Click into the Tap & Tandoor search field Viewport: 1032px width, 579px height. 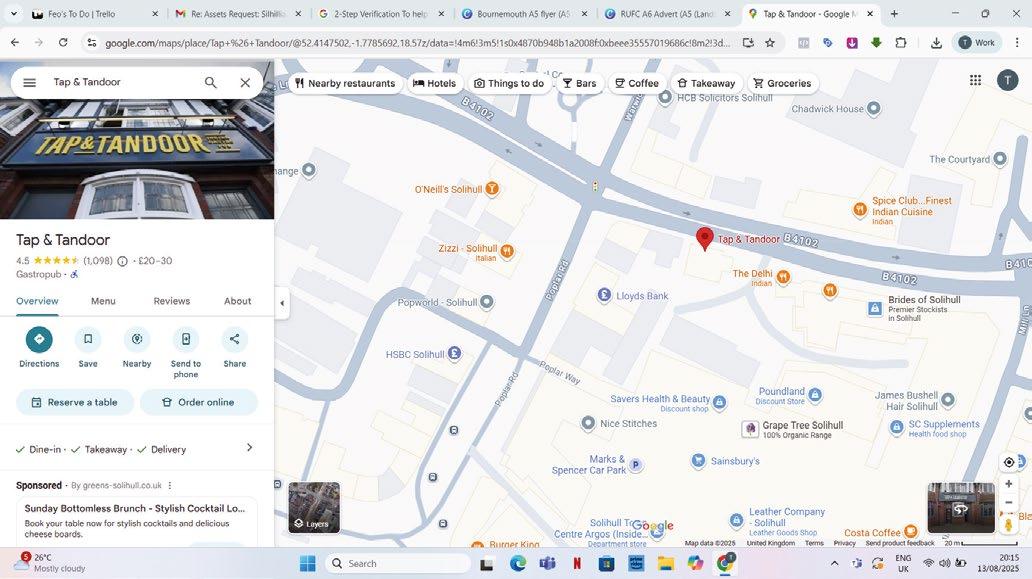click(x=122, y=82)
